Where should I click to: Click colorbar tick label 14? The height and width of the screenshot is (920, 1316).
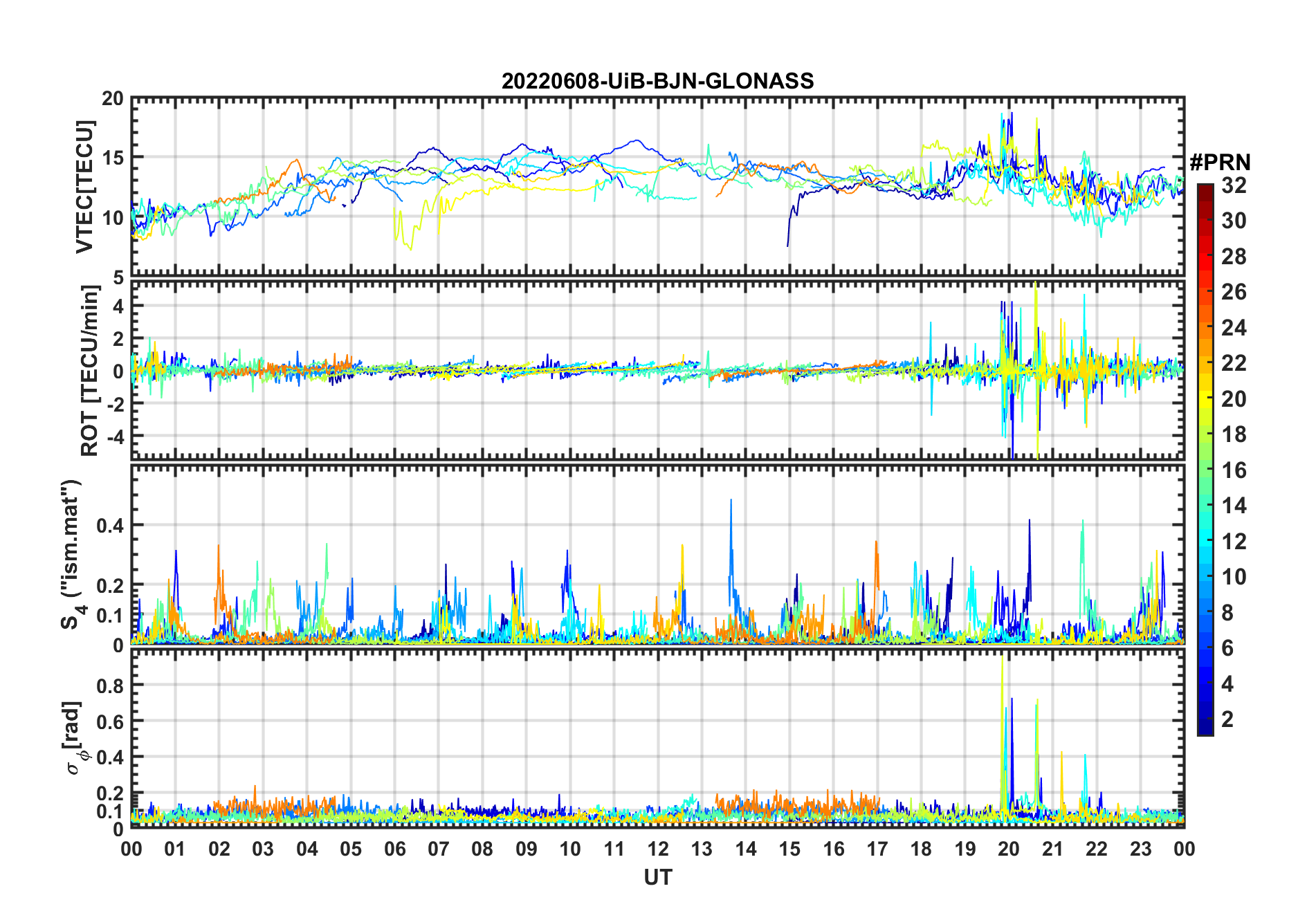(x=1234, y=506)
